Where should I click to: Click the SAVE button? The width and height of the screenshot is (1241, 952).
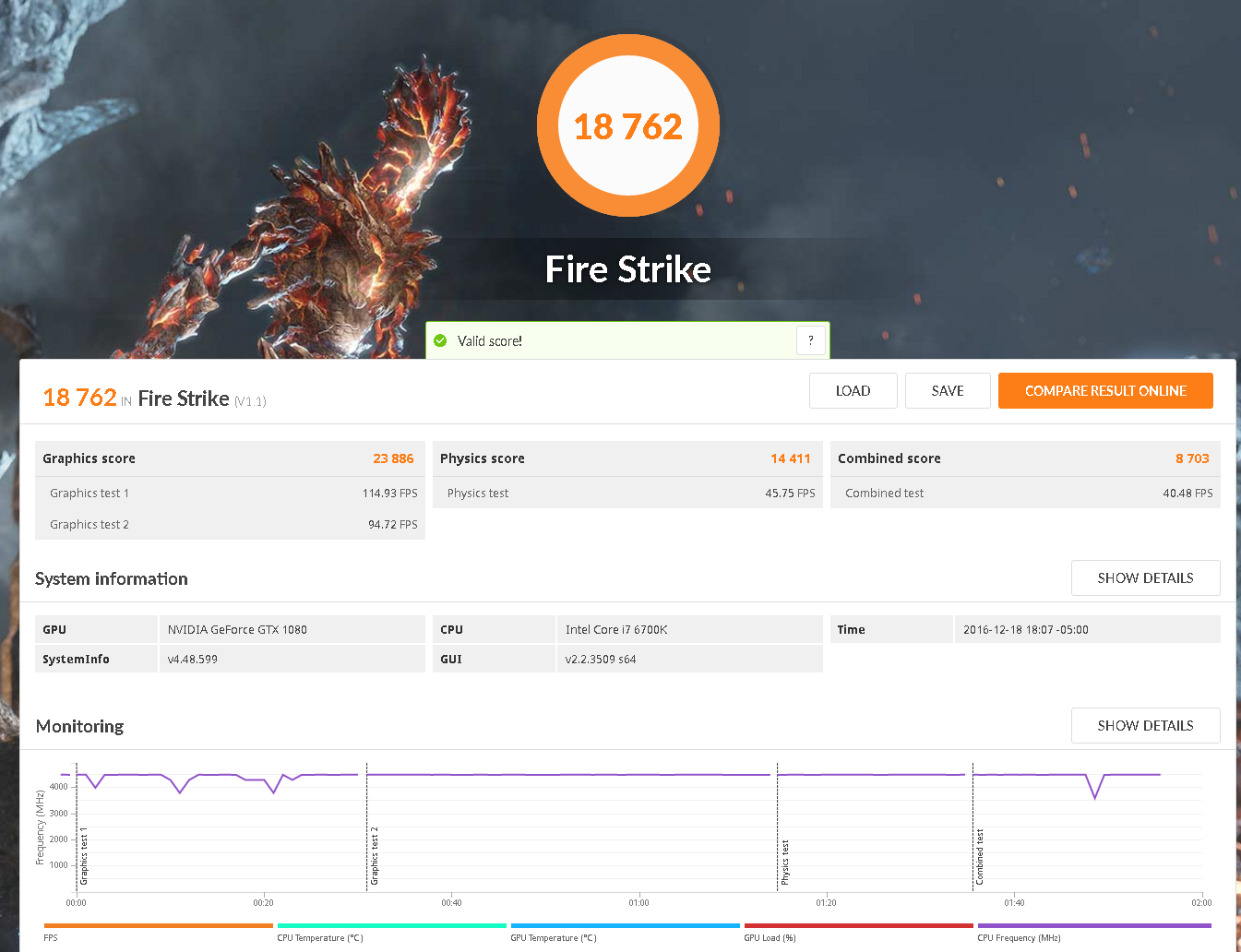pyautogui.click(x=948, y=391)
